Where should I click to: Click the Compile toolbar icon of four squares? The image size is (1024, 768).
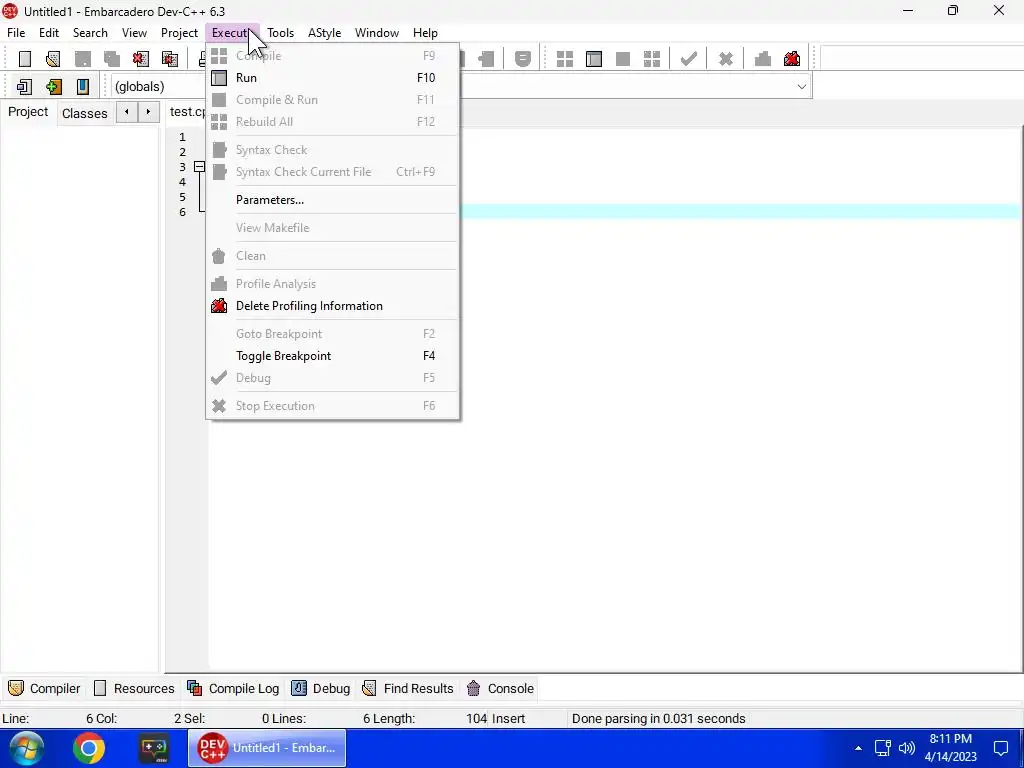[565, 59]
